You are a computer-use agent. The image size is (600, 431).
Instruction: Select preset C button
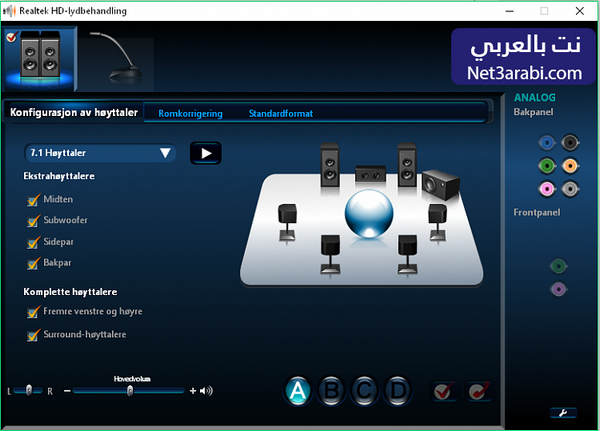point(364,391)
